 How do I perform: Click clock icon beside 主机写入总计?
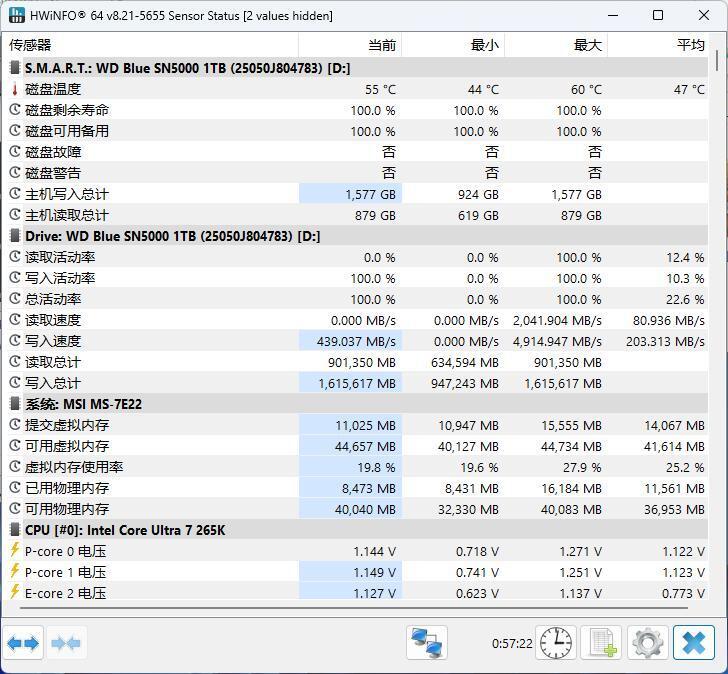pos(15,194)
